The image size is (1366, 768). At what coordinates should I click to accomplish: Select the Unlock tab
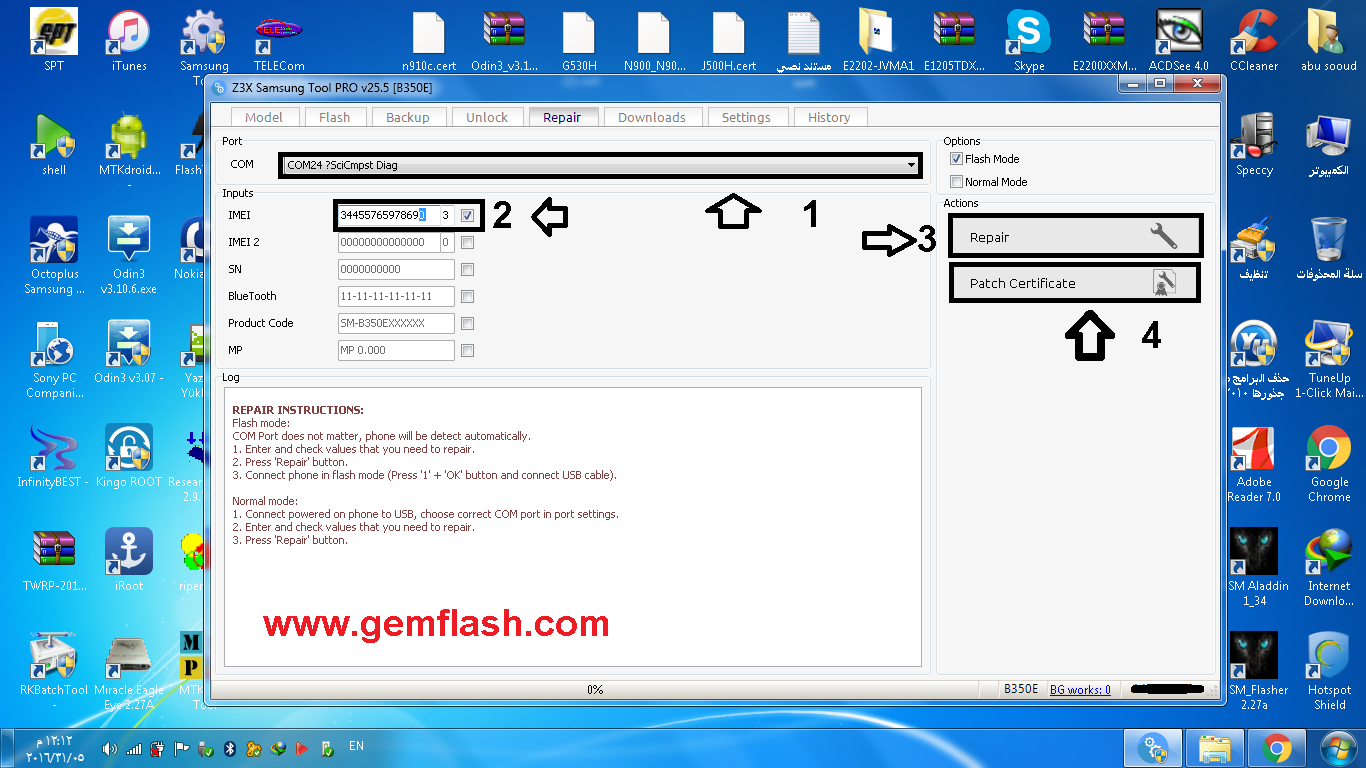(x=487, y=117)
